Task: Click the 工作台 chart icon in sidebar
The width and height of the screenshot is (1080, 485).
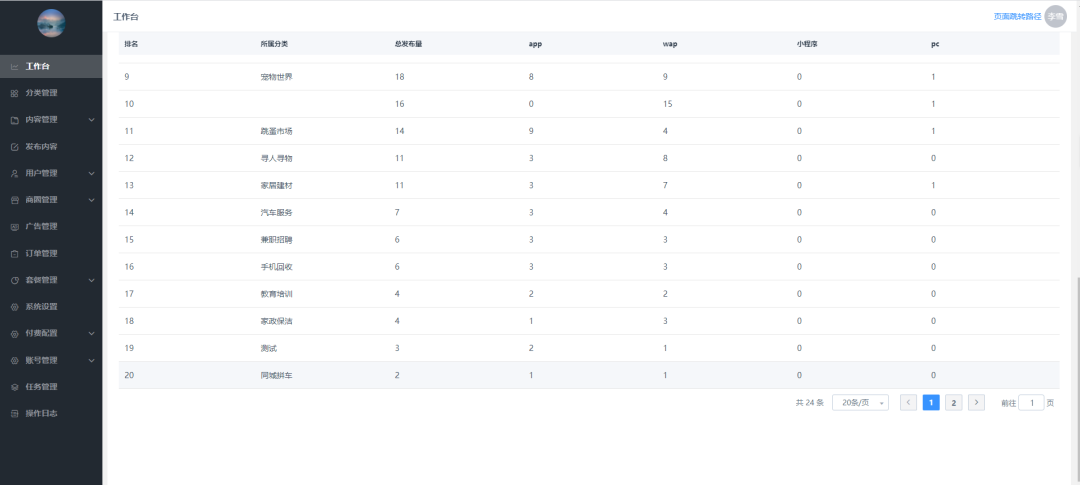Action: pos(14,67)
